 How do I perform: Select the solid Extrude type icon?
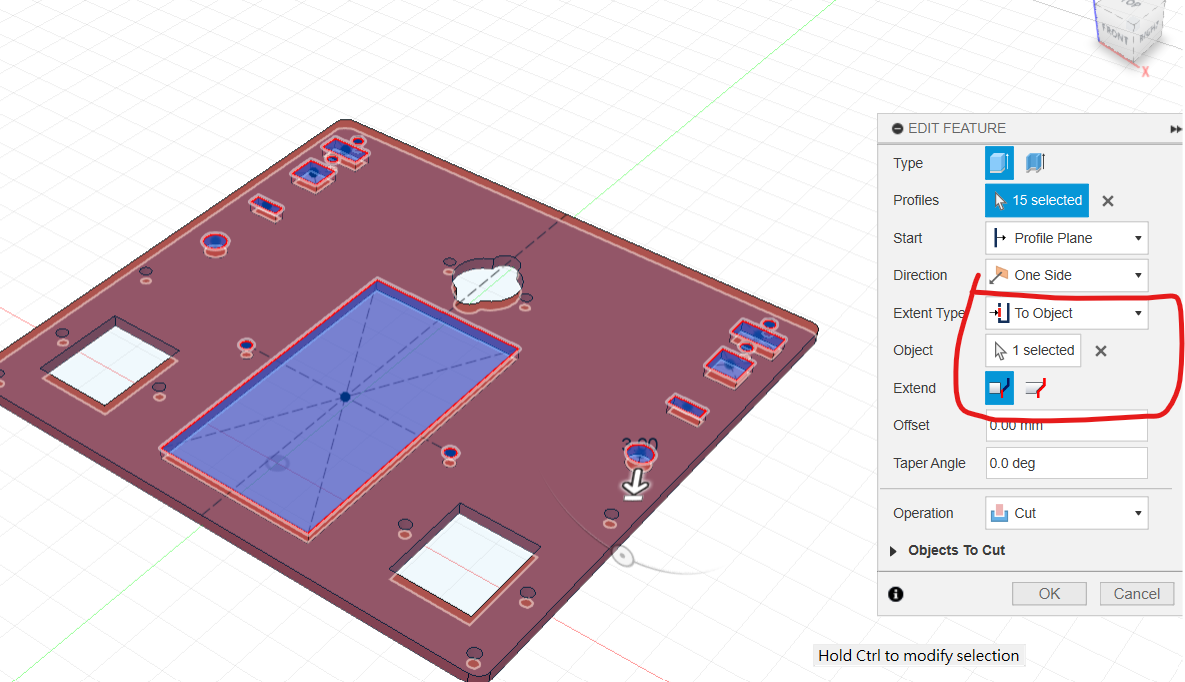coord(999,163)
